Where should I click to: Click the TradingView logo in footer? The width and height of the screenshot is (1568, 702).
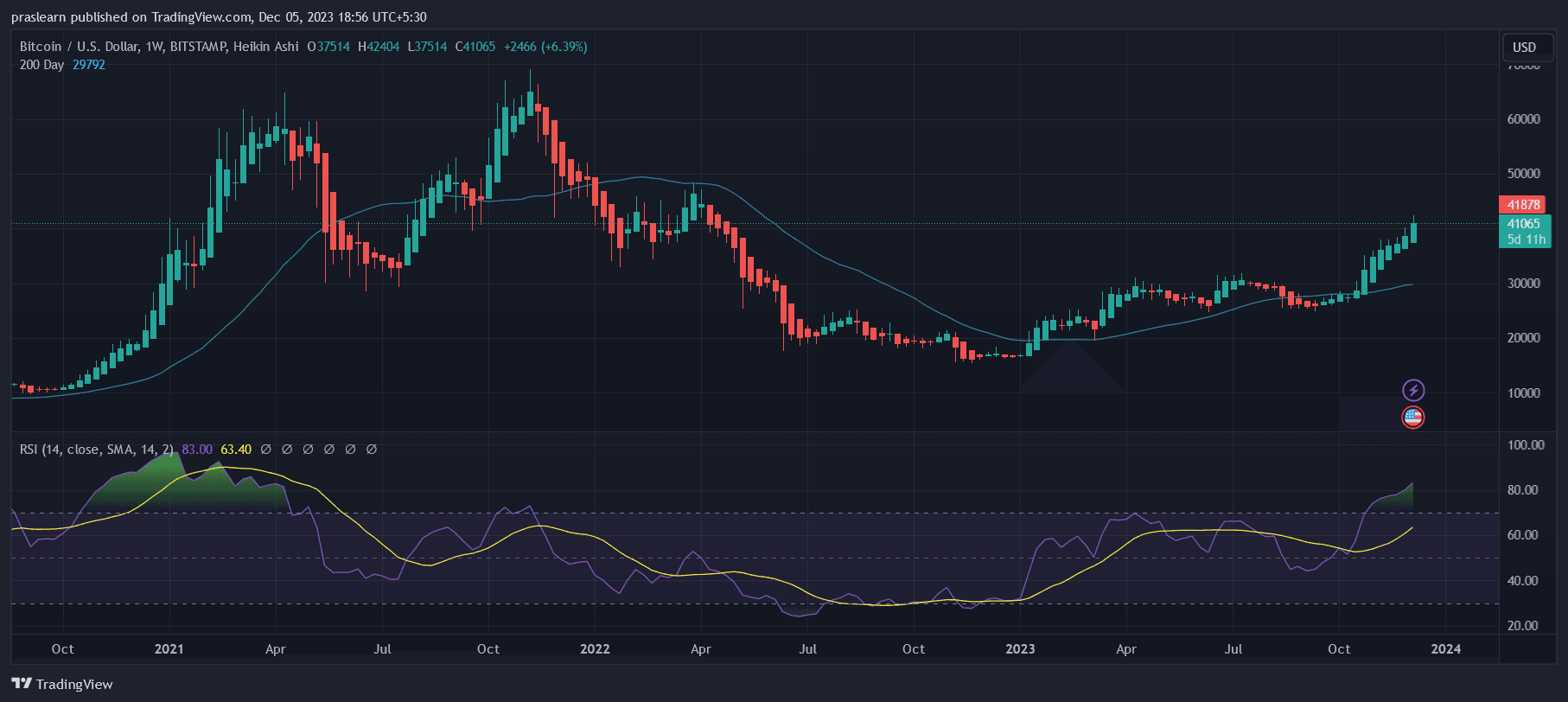point(62,684)
